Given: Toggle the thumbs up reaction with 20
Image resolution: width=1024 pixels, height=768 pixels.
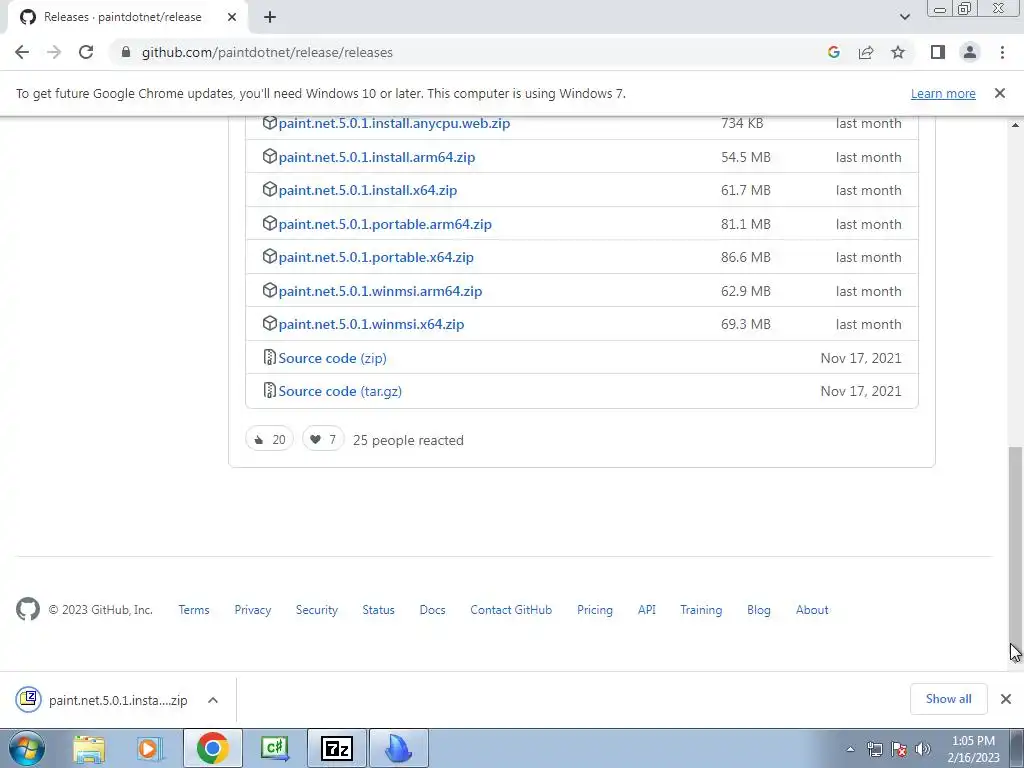Looking at the screenshot, I should [269, 440].
